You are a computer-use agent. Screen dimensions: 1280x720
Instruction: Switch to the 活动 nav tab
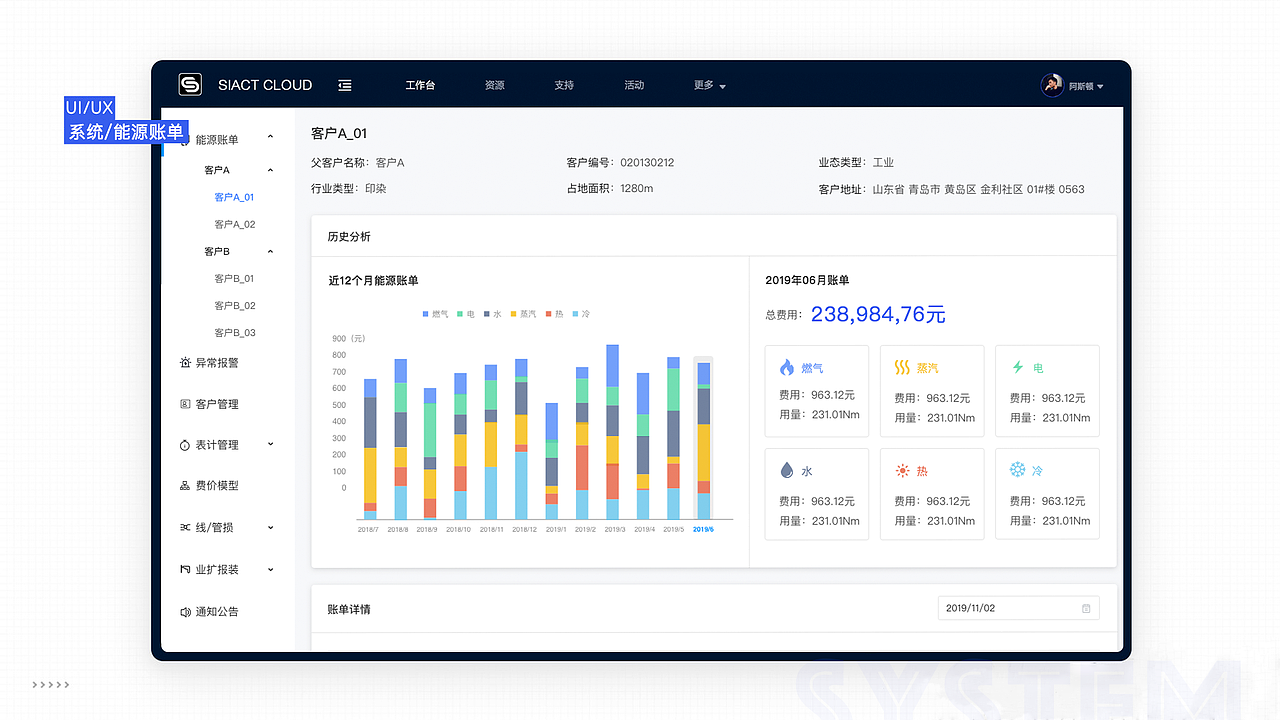(634, 85)
